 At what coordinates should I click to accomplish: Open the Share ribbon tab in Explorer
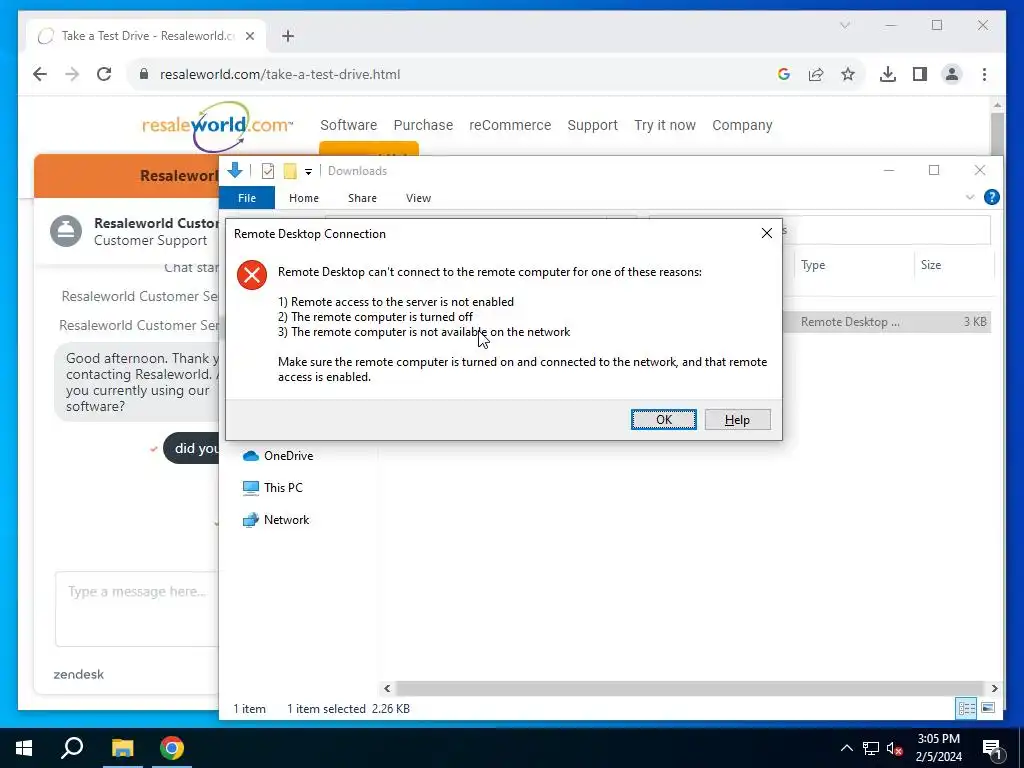[362, 198]
